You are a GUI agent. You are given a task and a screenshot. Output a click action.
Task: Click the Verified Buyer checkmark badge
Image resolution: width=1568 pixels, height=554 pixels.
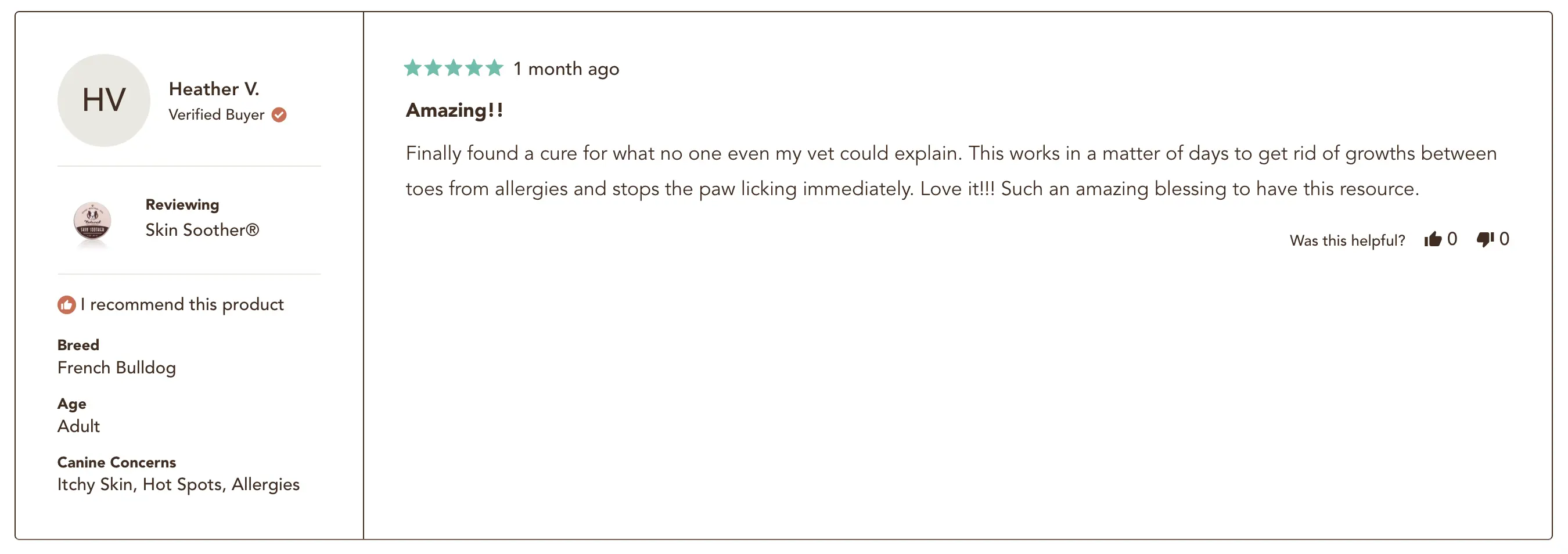[279, 114]
